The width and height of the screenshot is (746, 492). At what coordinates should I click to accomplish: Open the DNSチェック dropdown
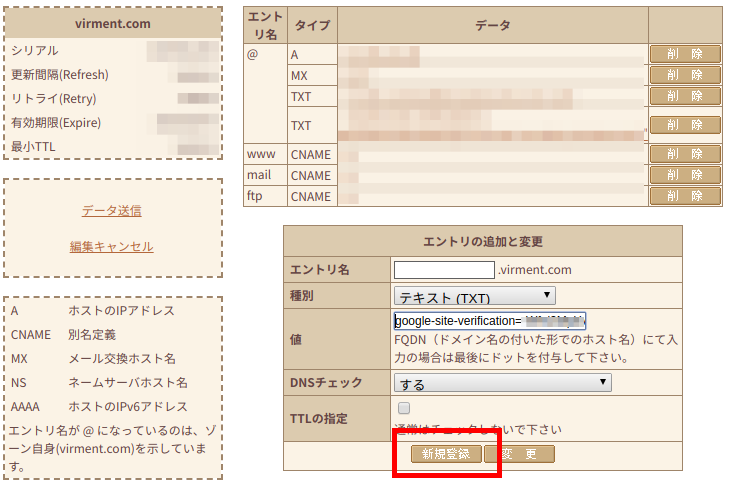503,382
